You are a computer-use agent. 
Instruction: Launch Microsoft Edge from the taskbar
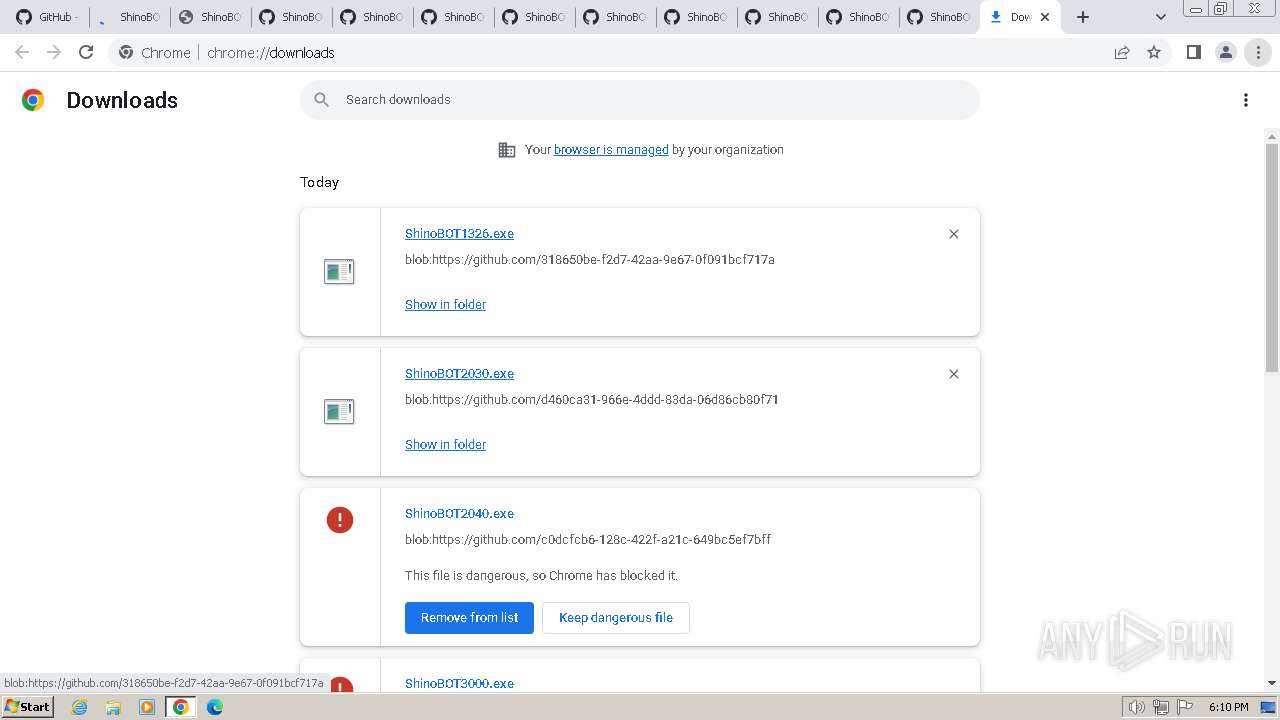coord(214,707)
